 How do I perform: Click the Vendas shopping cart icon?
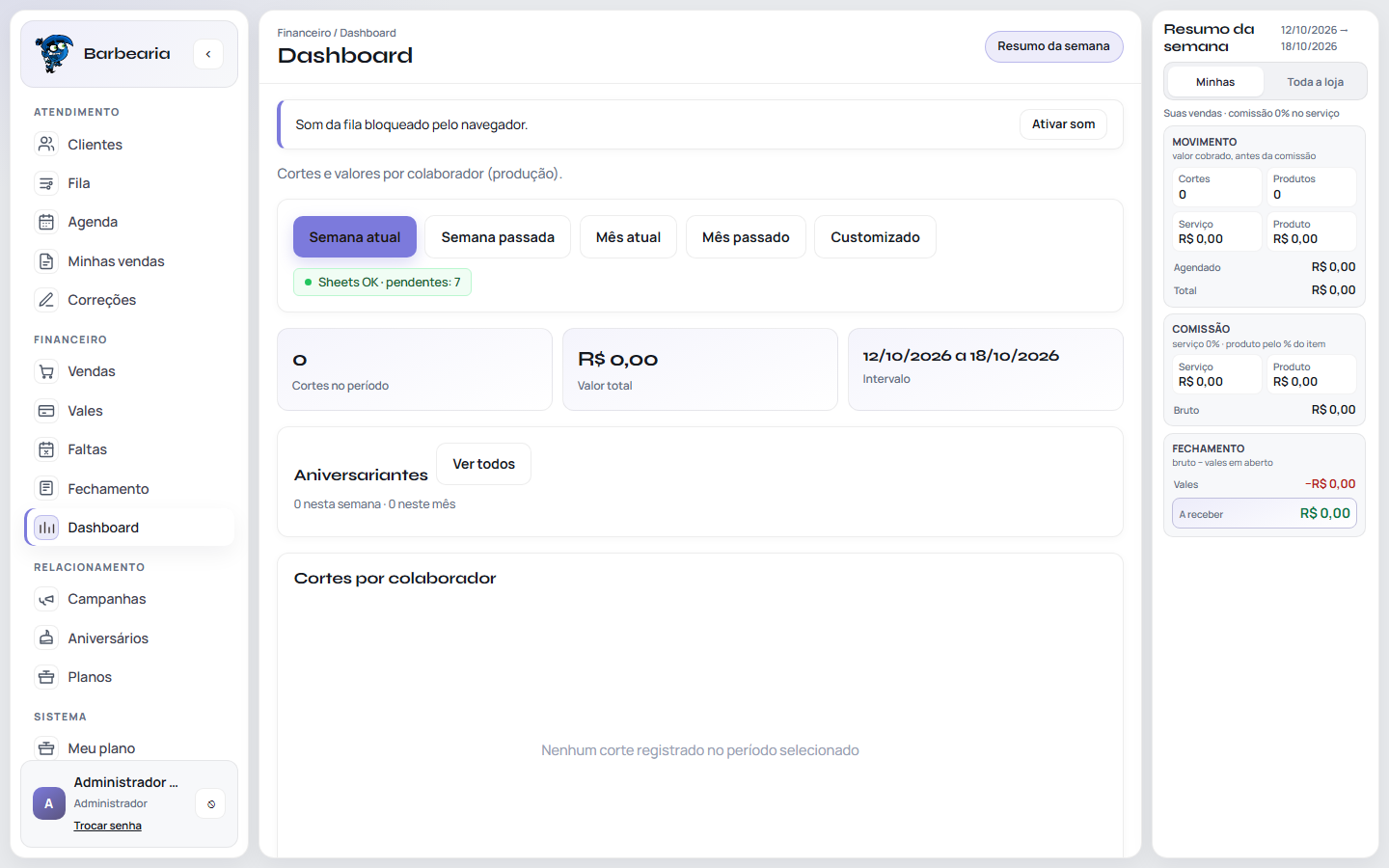click(46, 371)
